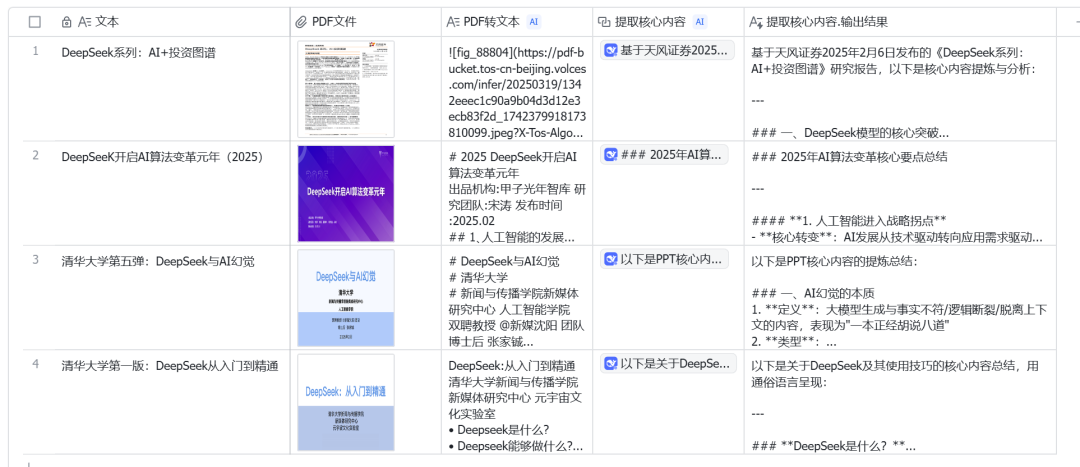Click PDF转文本 cell with Deepseek是什么?

click(517, 402)
